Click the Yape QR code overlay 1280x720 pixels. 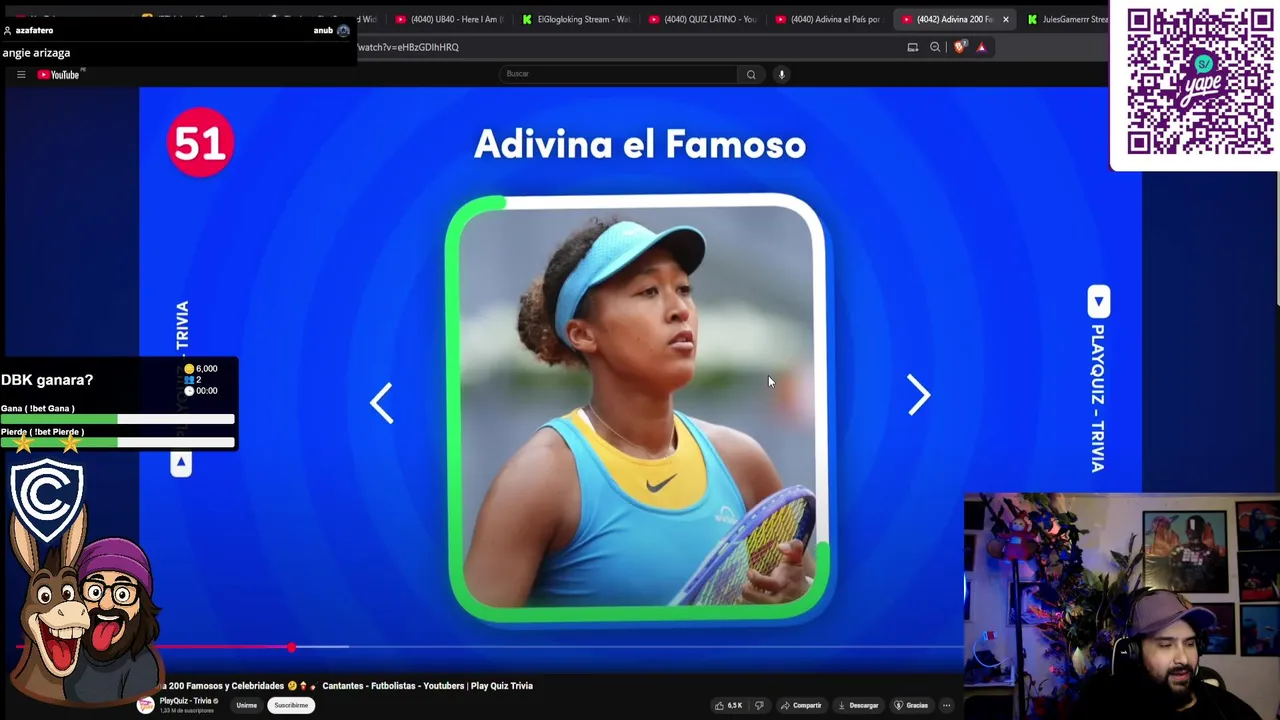point(1200,82)
